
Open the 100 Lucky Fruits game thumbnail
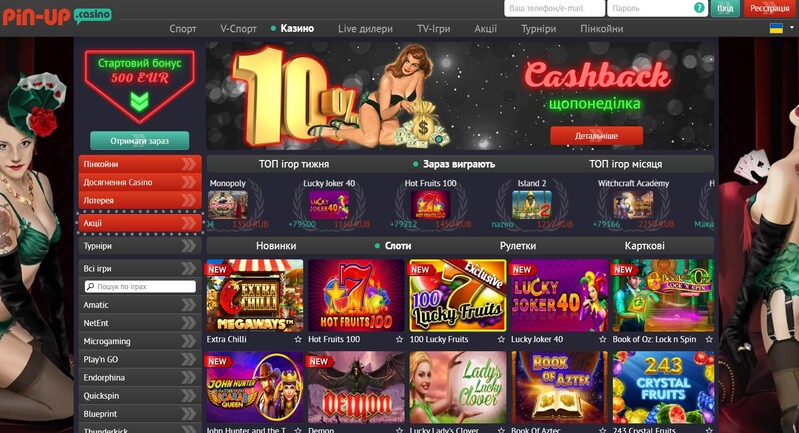click(458, 295)
